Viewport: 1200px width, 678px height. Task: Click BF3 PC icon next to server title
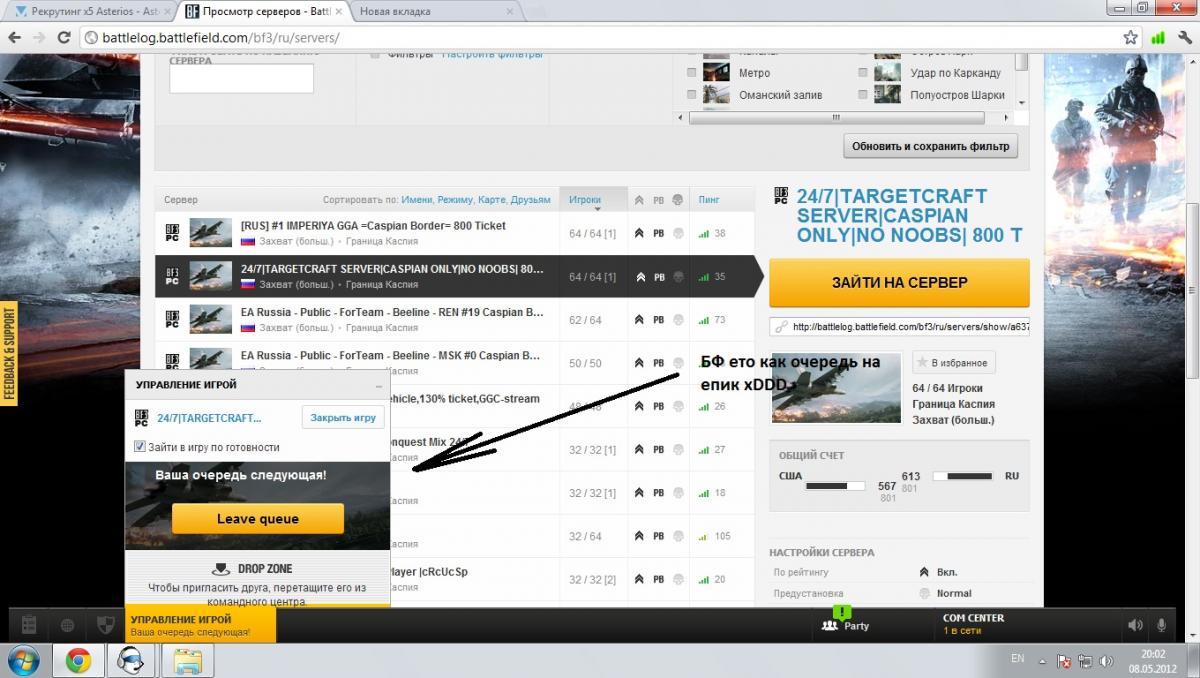pos(782,196)
